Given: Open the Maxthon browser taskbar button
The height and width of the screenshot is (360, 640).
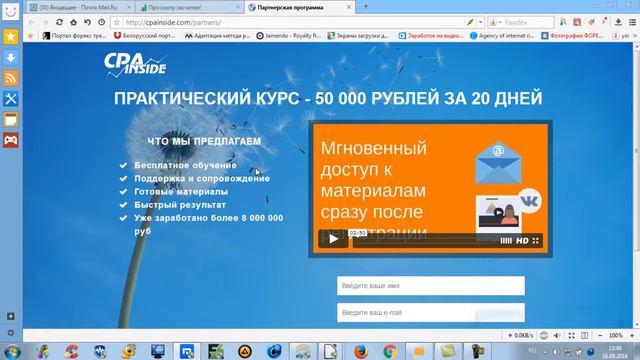Looking at the screenshot, I should (187, 352).
